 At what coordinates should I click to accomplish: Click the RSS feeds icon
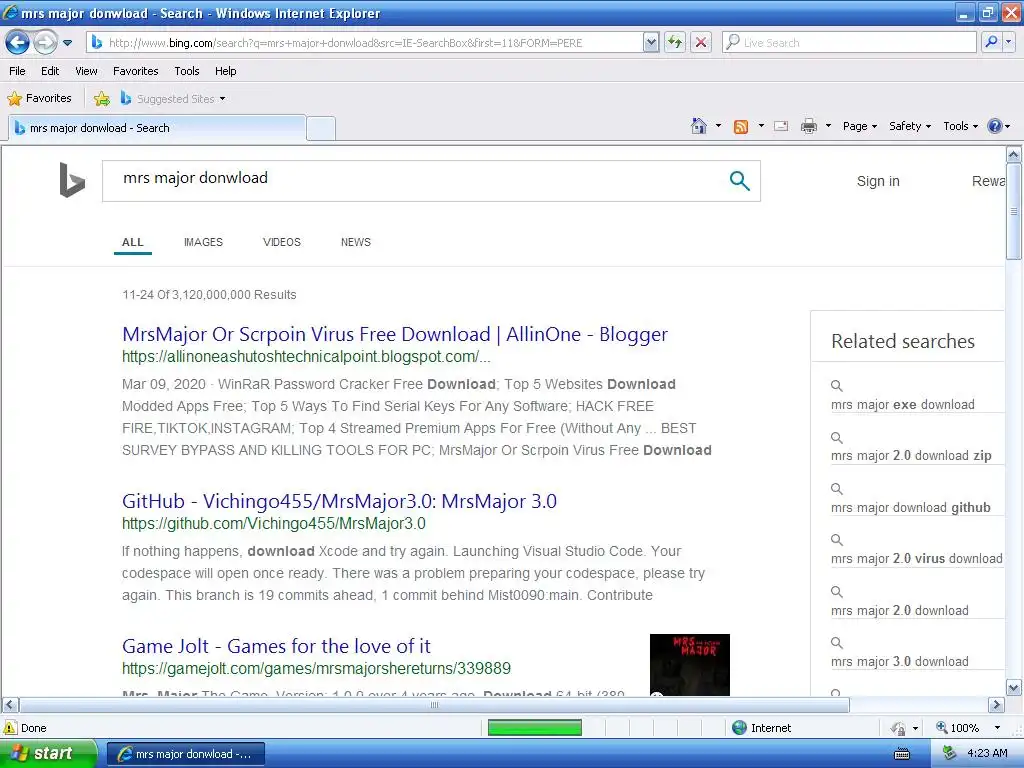point(741,127)
